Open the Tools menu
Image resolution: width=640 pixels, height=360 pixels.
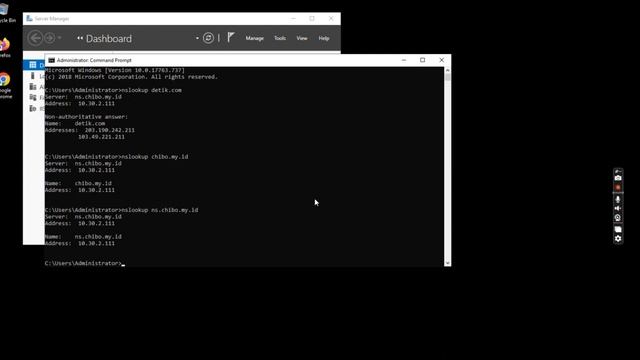pos(280,38)
